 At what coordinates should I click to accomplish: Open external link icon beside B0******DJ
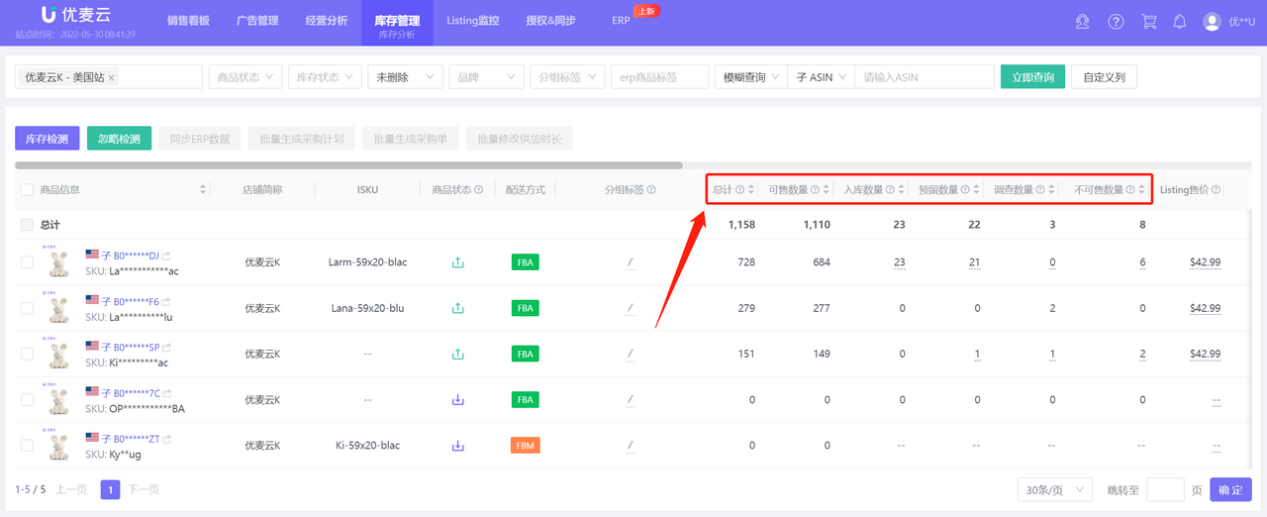click(167, 255)
